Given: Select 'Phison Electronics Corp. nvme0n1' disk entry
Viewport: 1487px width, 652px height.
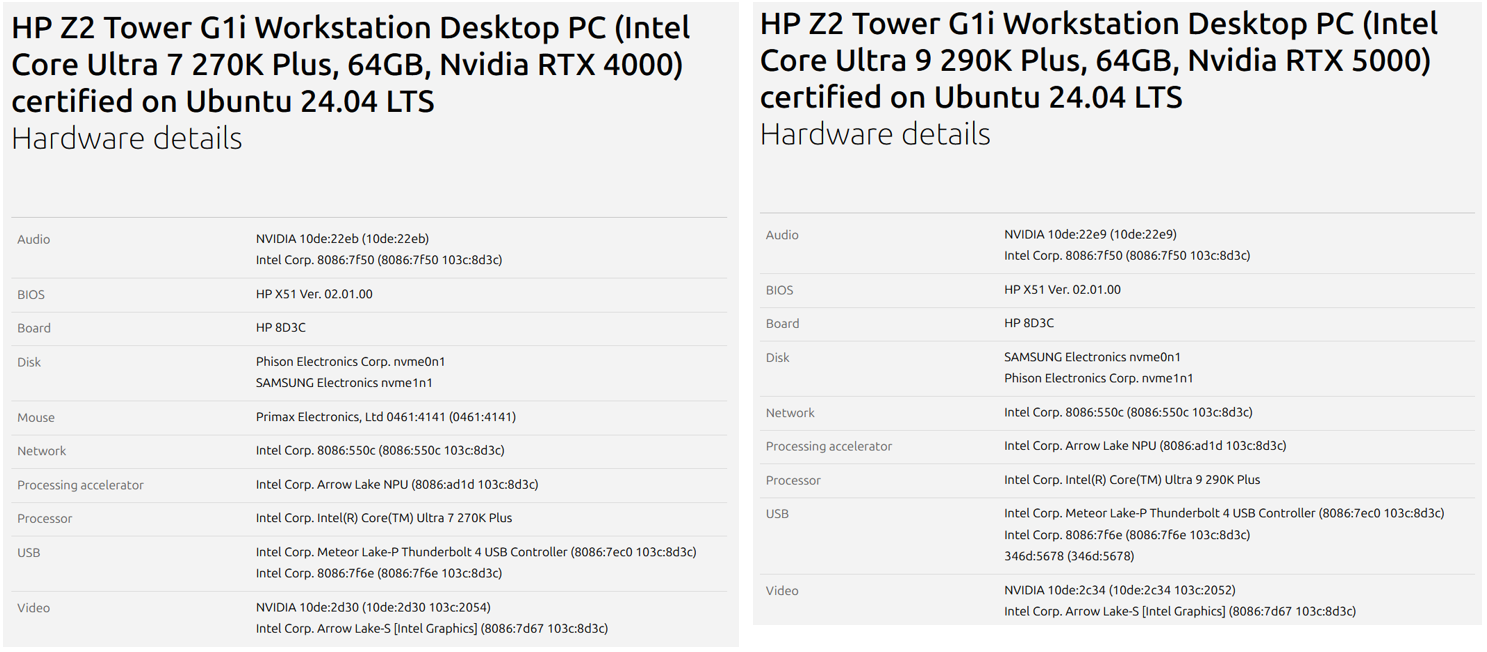Looking at the screenshot, I should pos(351,362).
